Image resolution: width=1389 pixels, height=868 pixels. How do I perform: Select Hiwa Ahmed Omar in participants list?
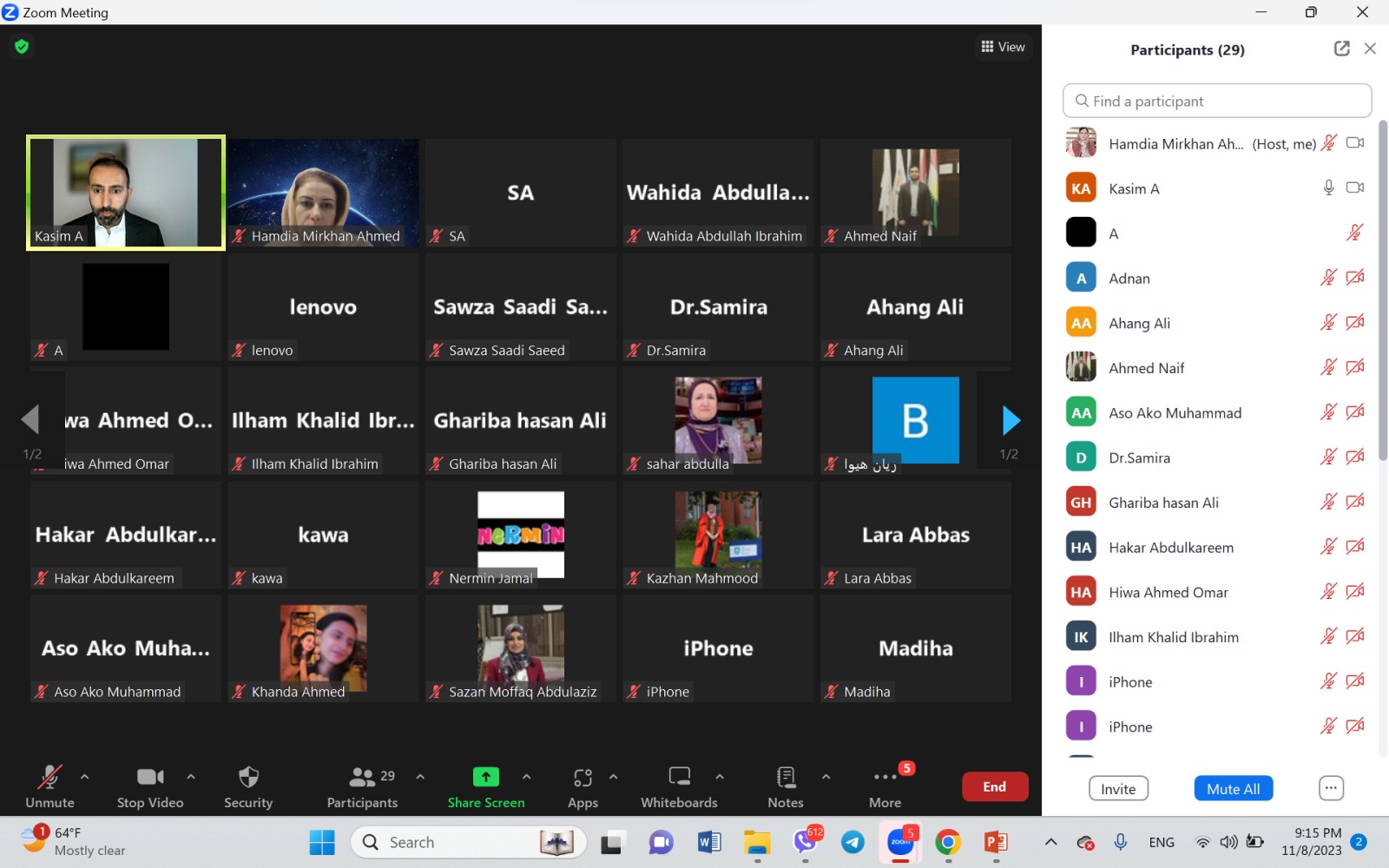click(x=1215, y=592)
